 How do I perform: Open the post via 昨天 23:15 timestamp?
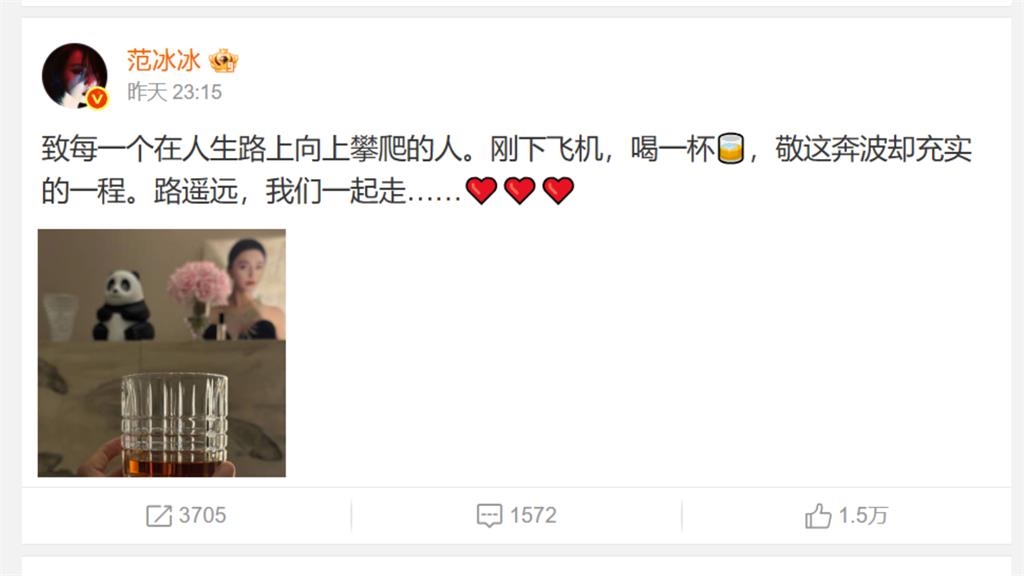[x=174, y=92]
